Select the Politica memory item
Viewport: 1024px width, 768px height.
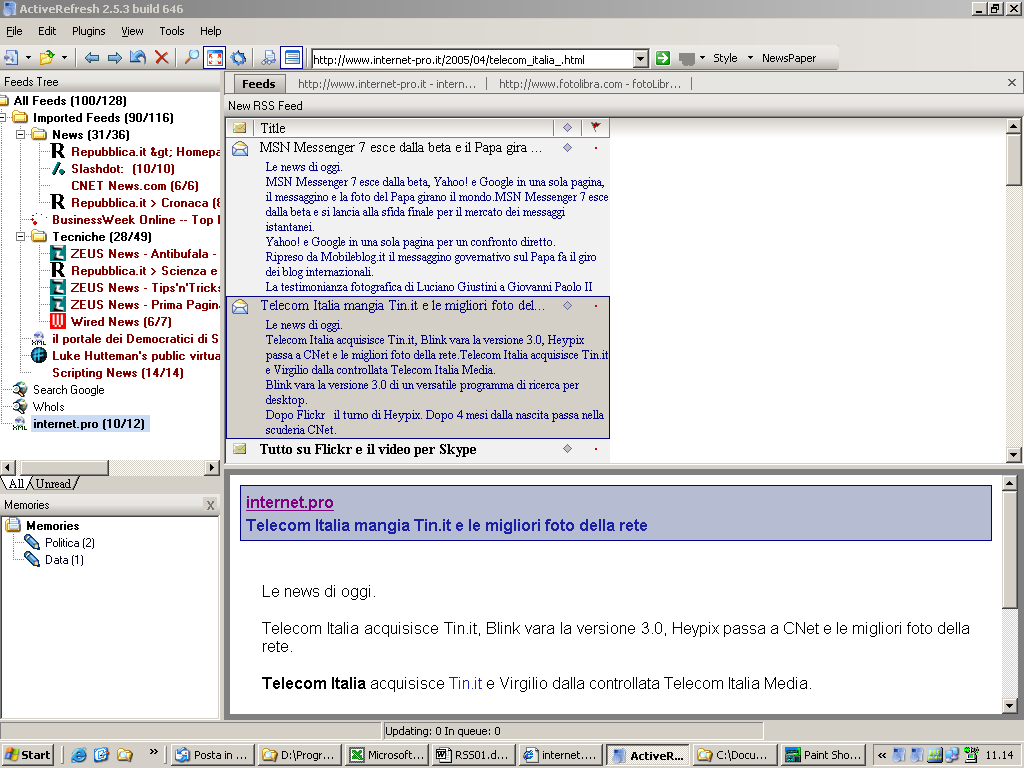[70, 543]
